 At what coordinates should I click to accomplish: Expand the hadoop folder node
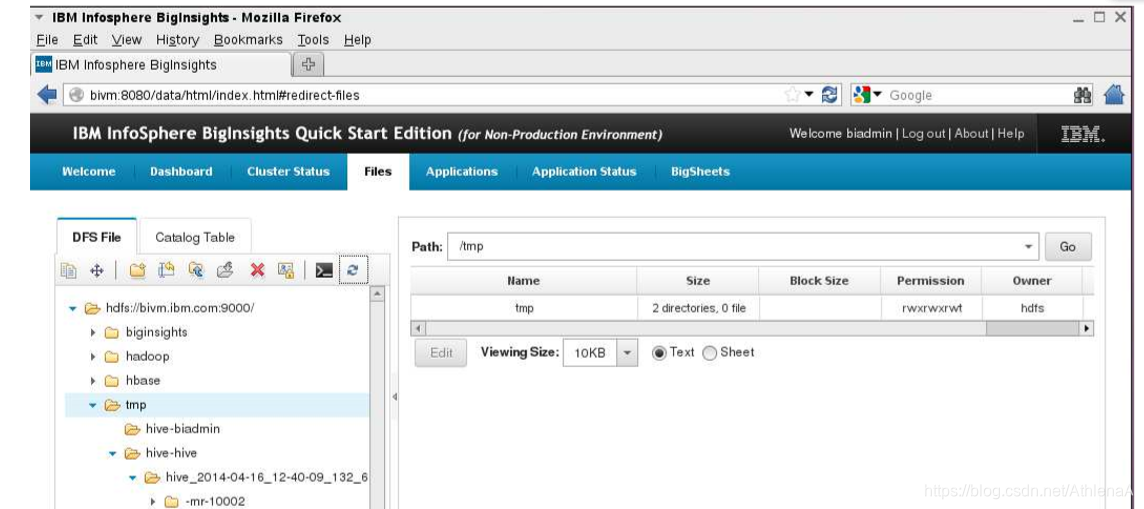coord(93,357)
